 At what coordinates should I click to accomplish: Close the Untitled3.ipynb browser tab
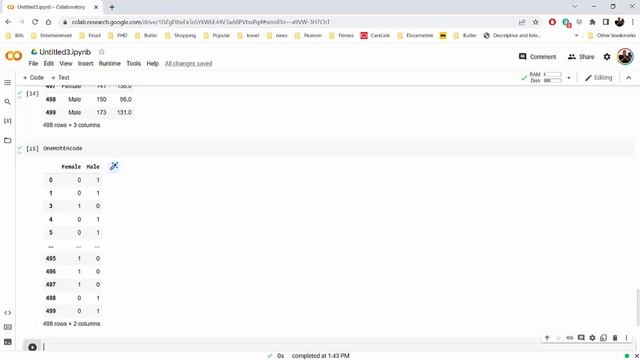[x=96, y=7]
